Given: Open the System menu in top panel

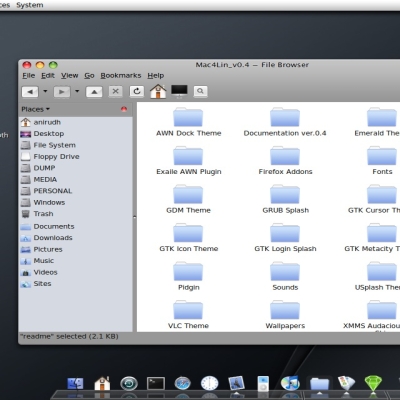Looking at the screenshot, I should point(30,5).
